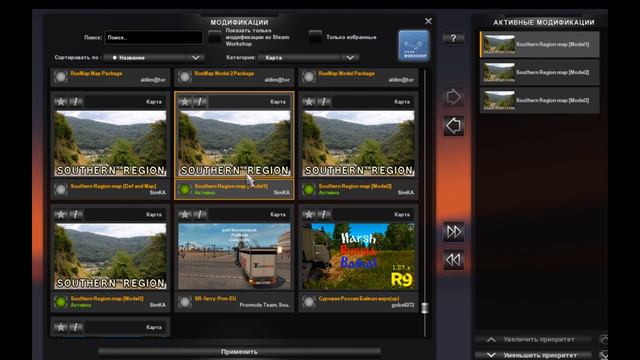The width and height of the screenshot is (640, 360).
Task: Deactivate all mods with double left arrow
Action: tap(453, 260)
